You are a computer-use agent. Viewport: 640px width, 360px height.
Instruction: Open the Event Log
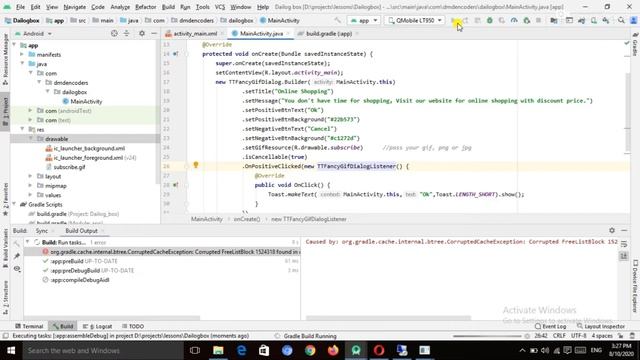(551, 326)
